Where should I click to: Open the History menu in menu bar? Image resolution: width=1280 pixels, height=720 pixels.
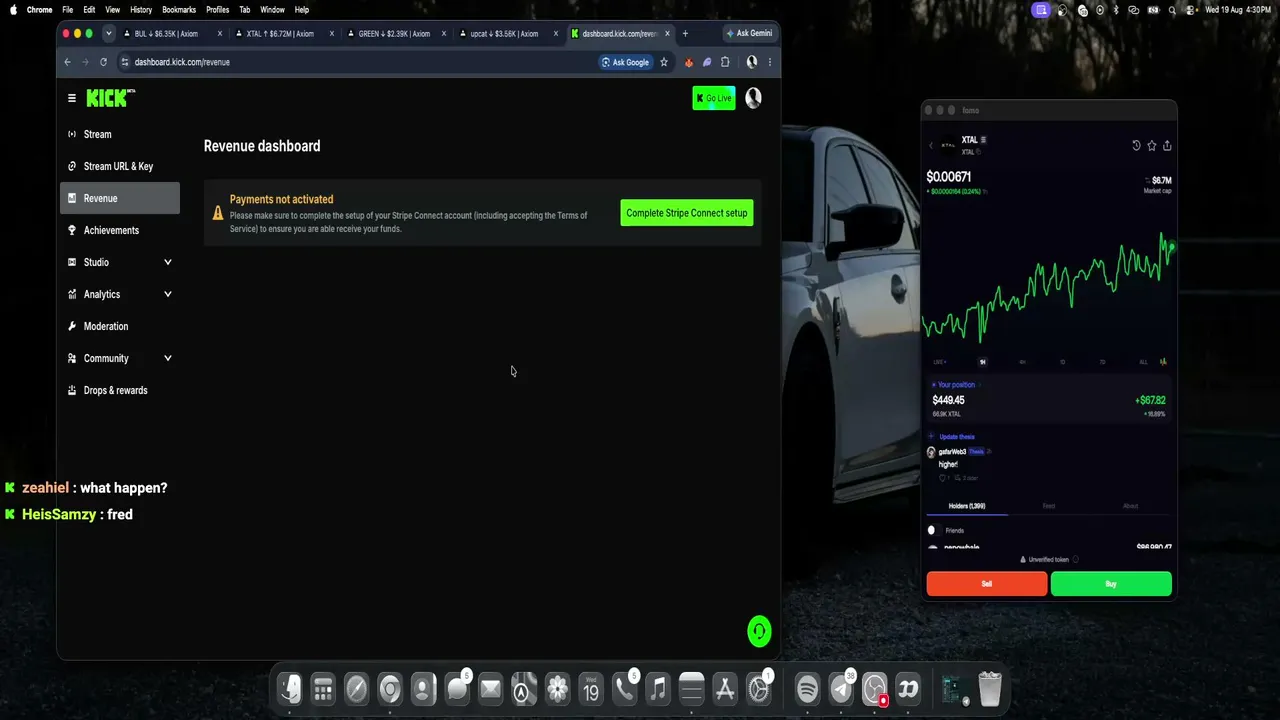click(x=141, y=10)
